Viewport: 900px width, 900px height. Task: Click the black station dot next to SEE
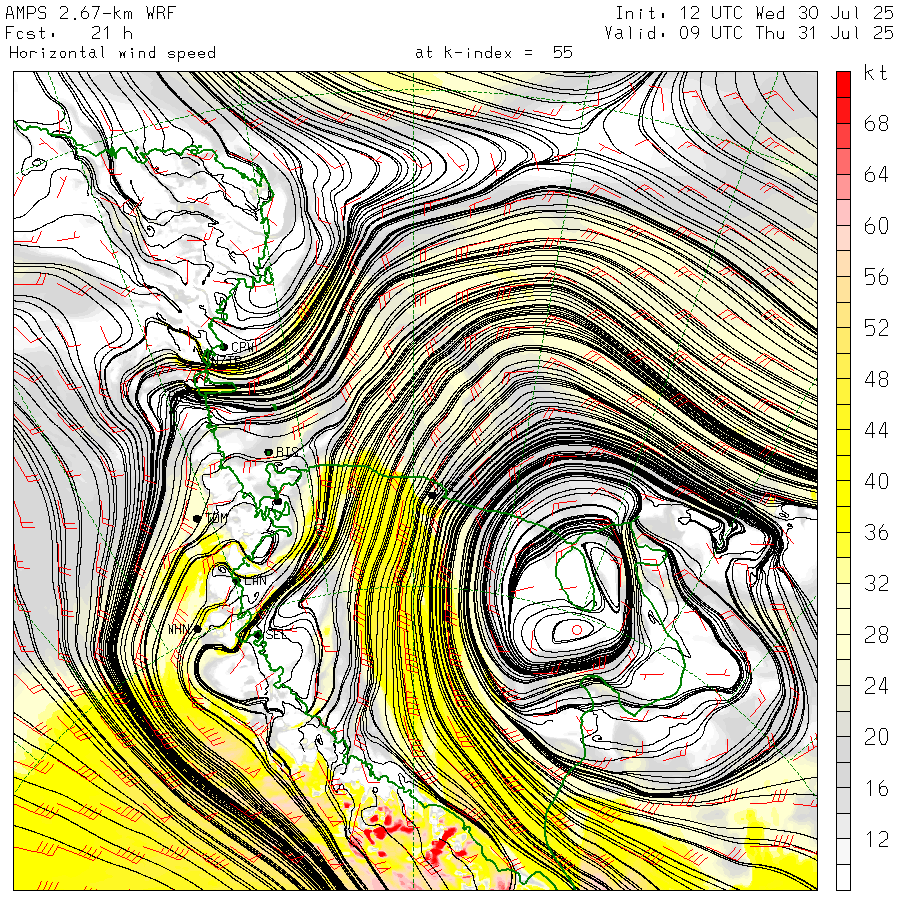[x=258, y=634]
